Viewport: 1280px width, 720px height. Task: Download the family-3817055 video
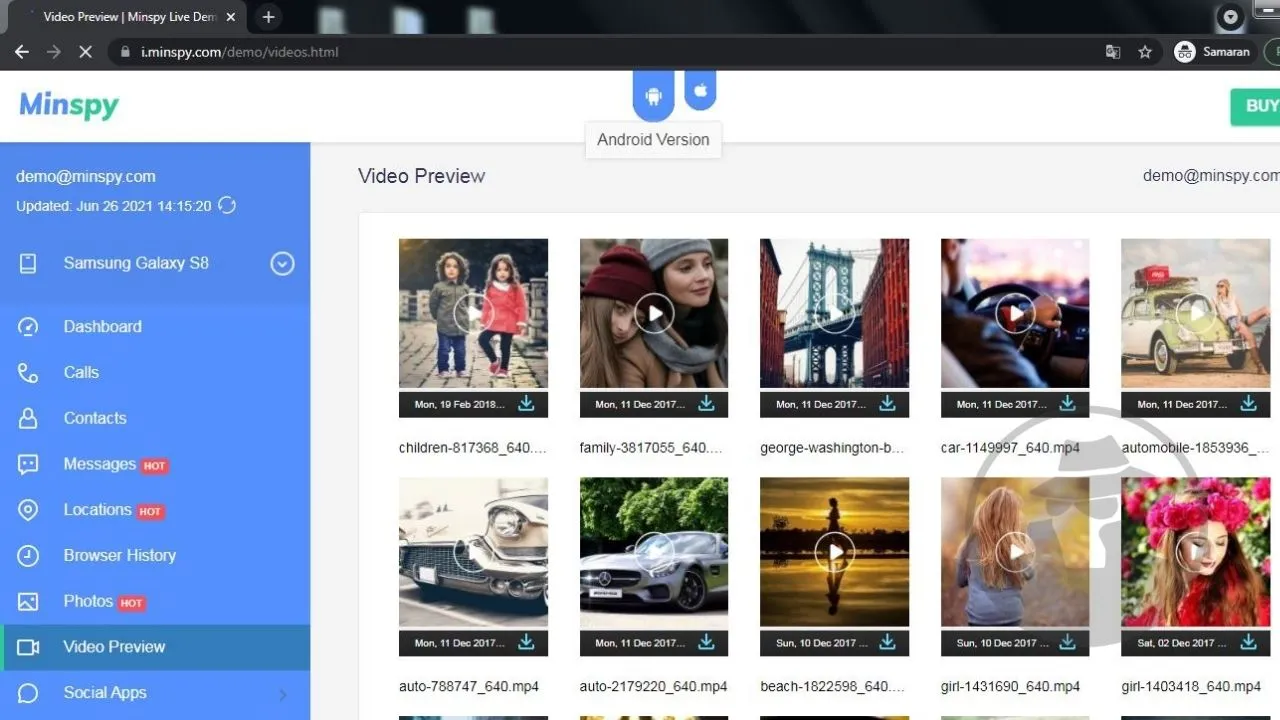click(x=706, y=404)
